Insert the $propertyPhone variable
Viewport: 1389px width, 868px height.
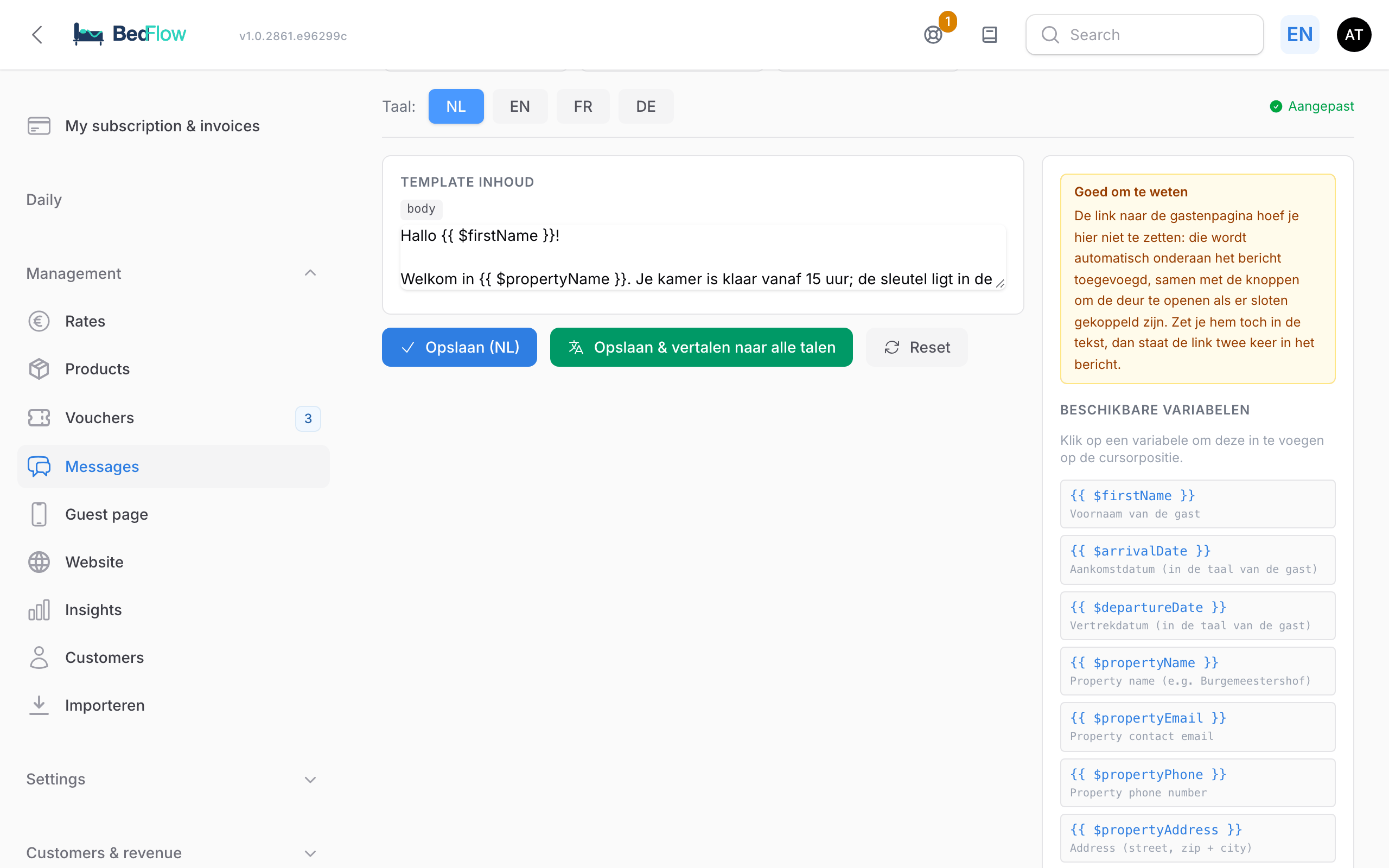click(1197, 783)
